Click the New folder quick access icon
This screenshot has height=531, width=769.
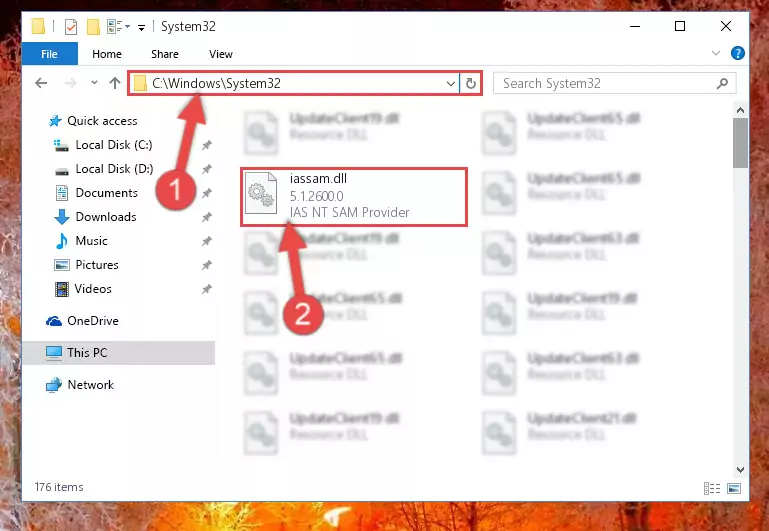(93, 26)
